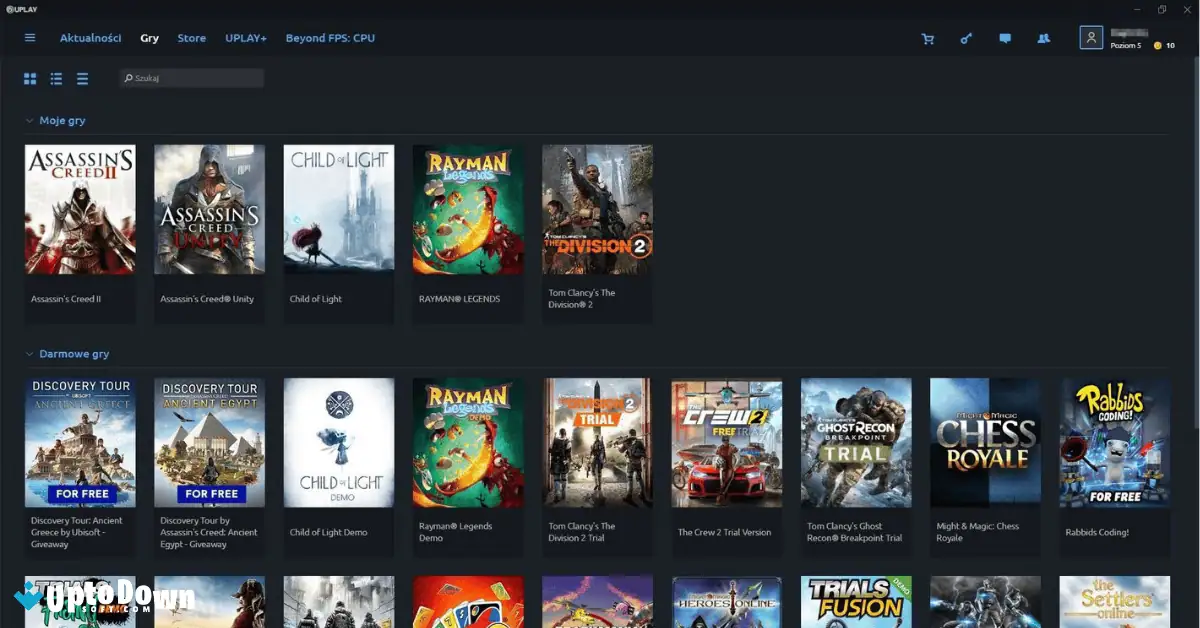Open the hamburger navigation menu
Image resolution: width=1200 pixels, height=628 pixels.
[29, 38]
